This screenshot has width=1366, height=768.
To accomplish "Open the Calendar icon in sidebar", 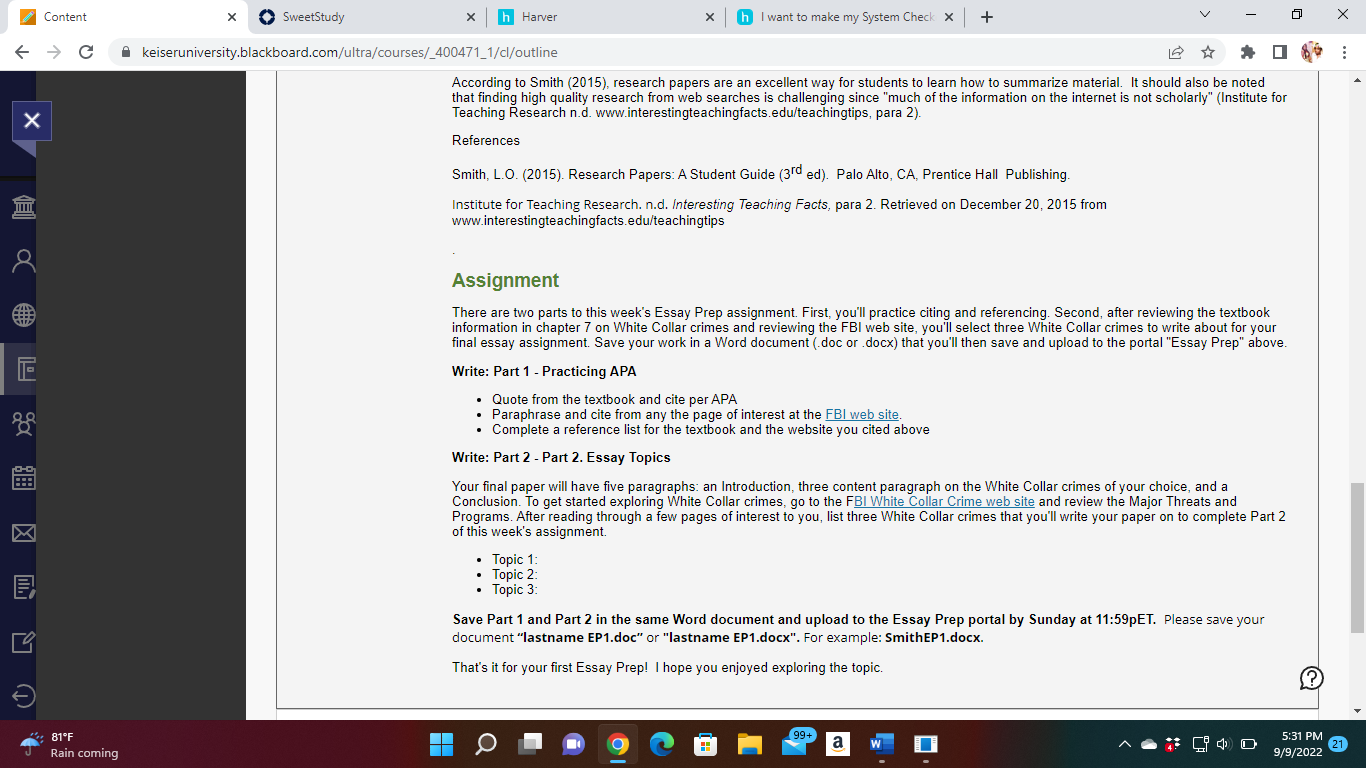I will [23, 479].
